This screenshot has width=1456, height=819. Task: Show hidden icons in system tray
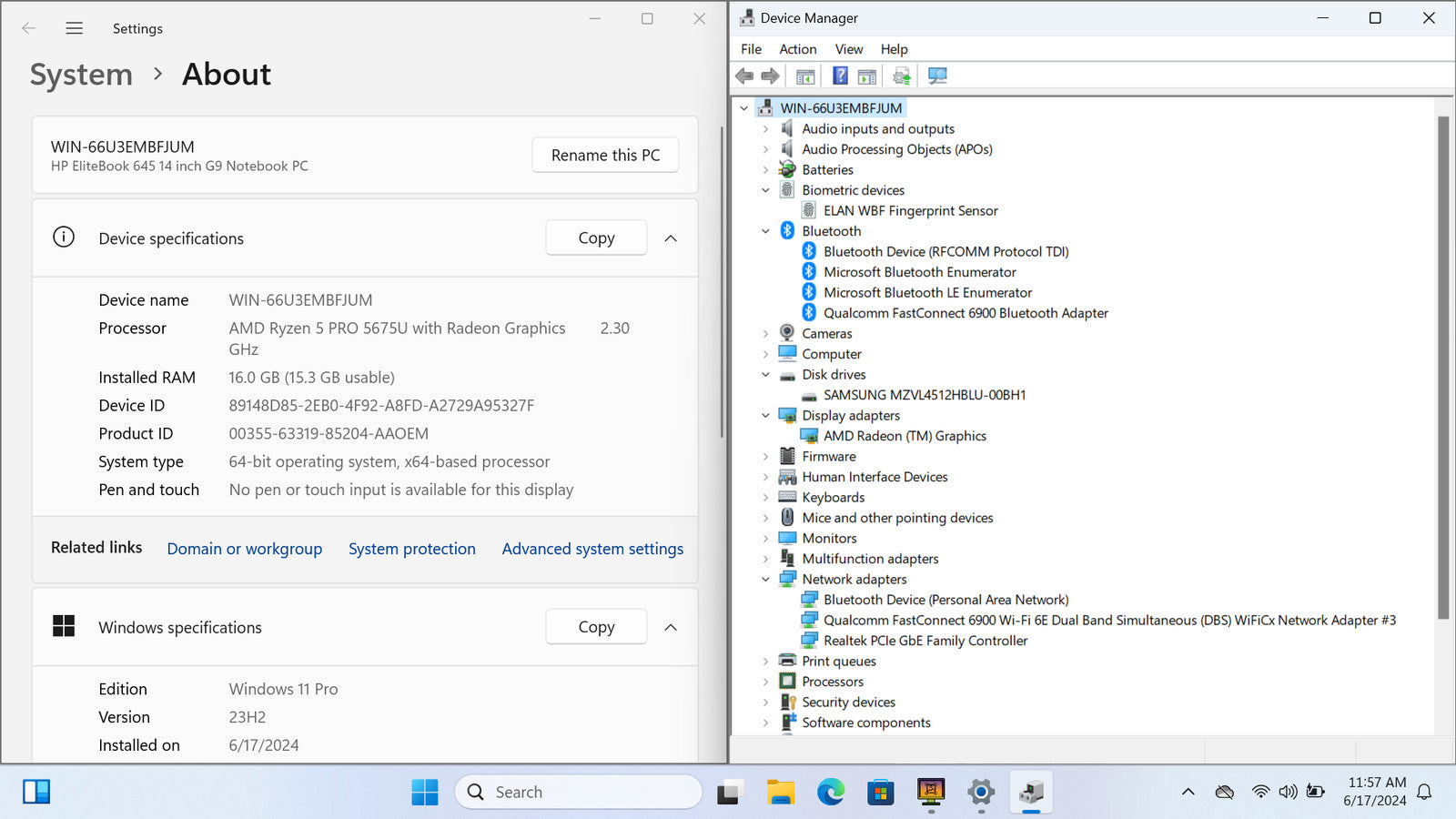[x=1188, y=792]
